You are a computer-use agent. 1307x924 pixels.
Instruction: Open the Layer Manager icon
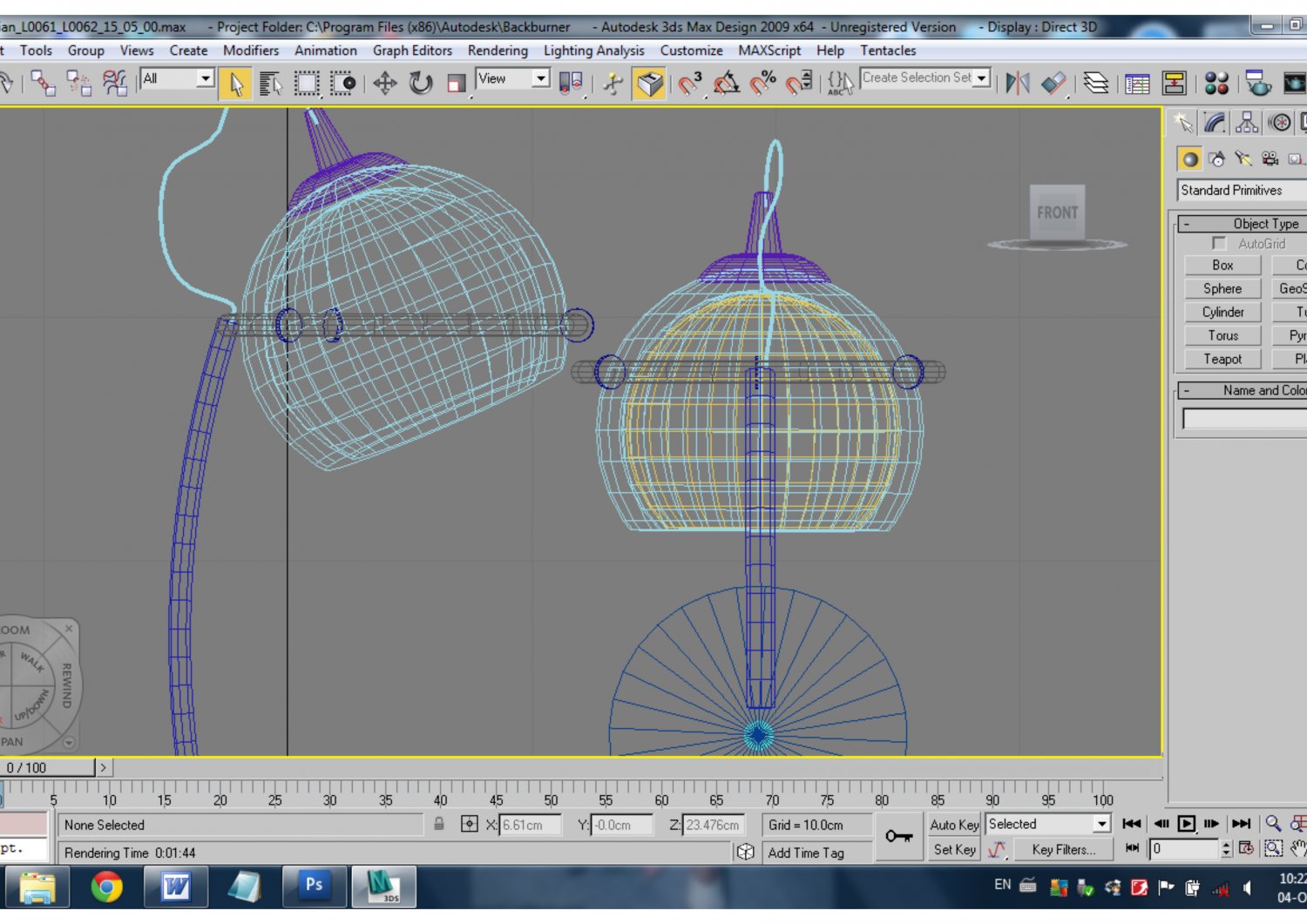pos(1096,83)
